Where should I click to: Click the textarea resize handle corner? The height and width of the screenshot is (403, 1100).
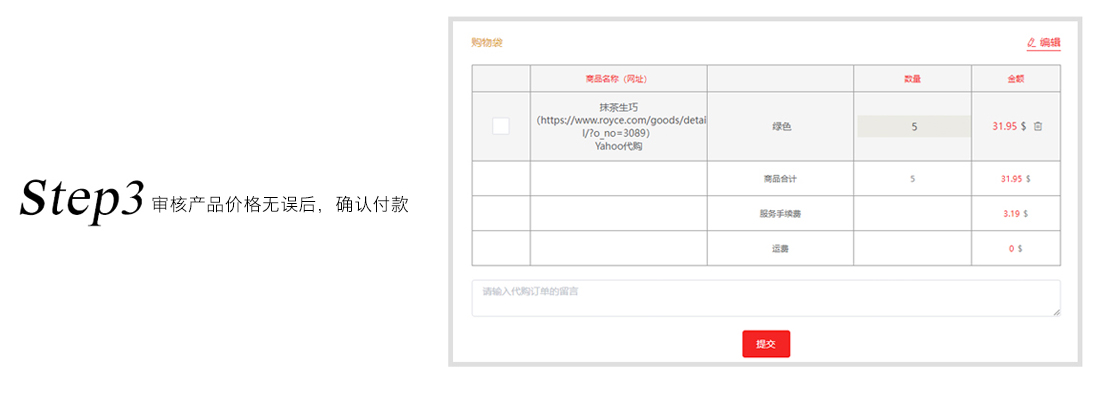coord(1056,312)
